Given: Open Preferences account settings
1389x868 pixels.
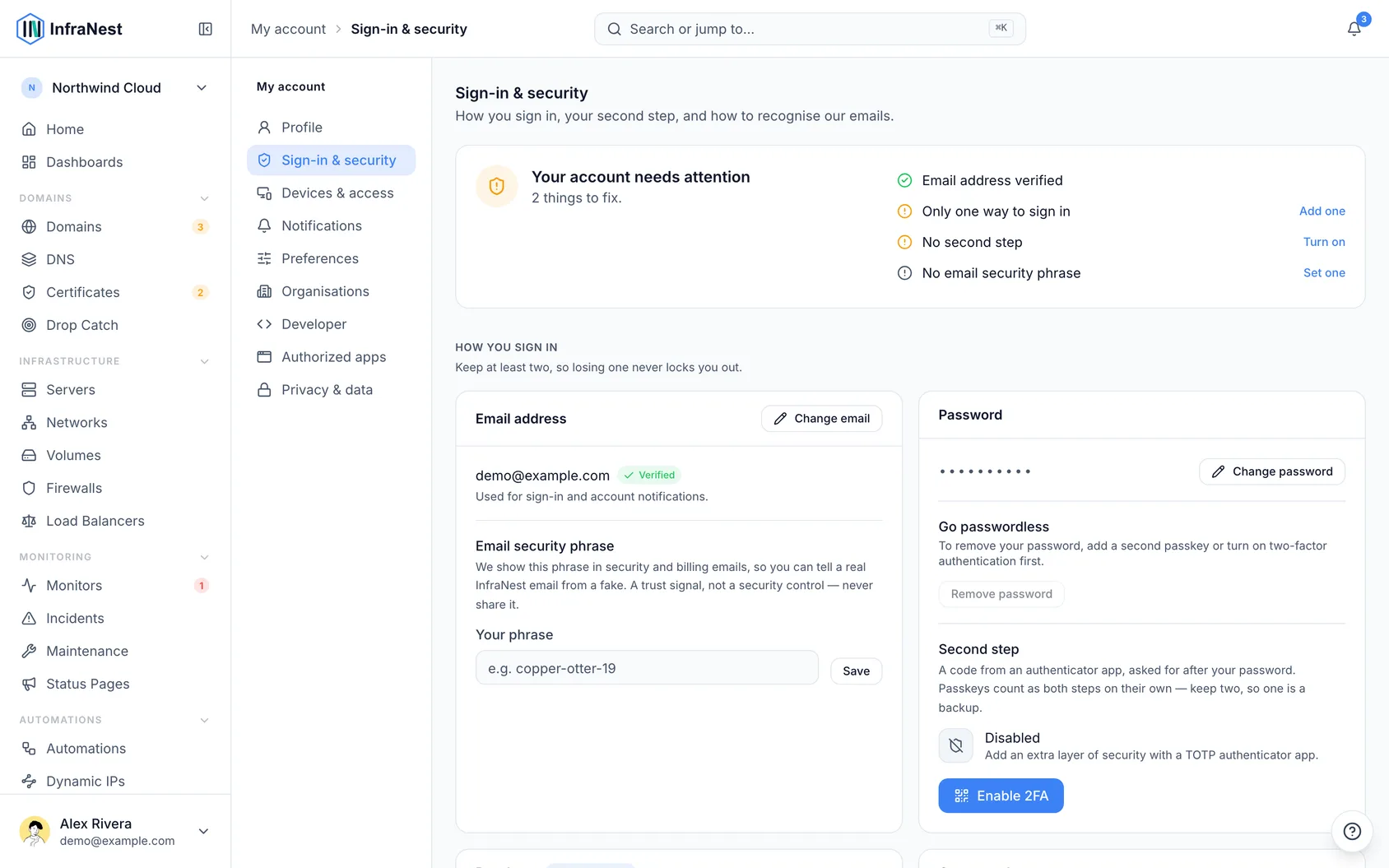Looking at the screenshot, I should (x=331, y=258).
